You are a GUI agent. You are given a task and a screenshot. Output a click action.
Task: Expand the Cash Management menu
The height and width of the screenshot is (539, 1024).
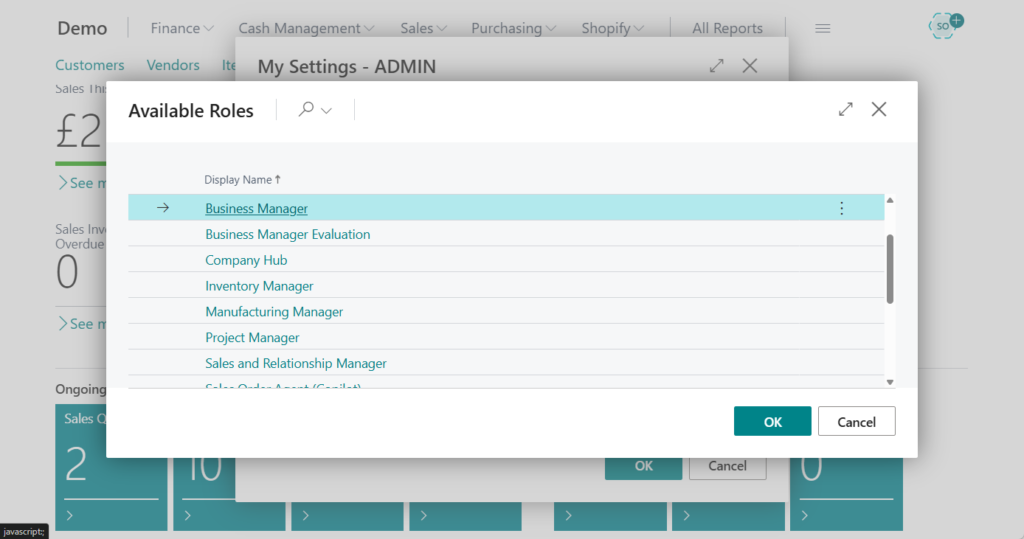click(x=306, y=28)
